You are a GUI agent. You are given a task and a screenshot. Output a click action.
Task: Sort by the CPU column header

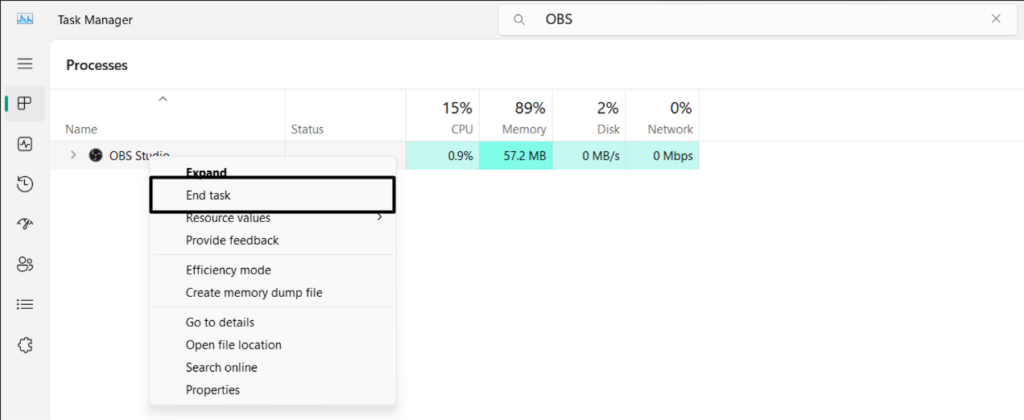pyautogui.click(x=441, y=117)
